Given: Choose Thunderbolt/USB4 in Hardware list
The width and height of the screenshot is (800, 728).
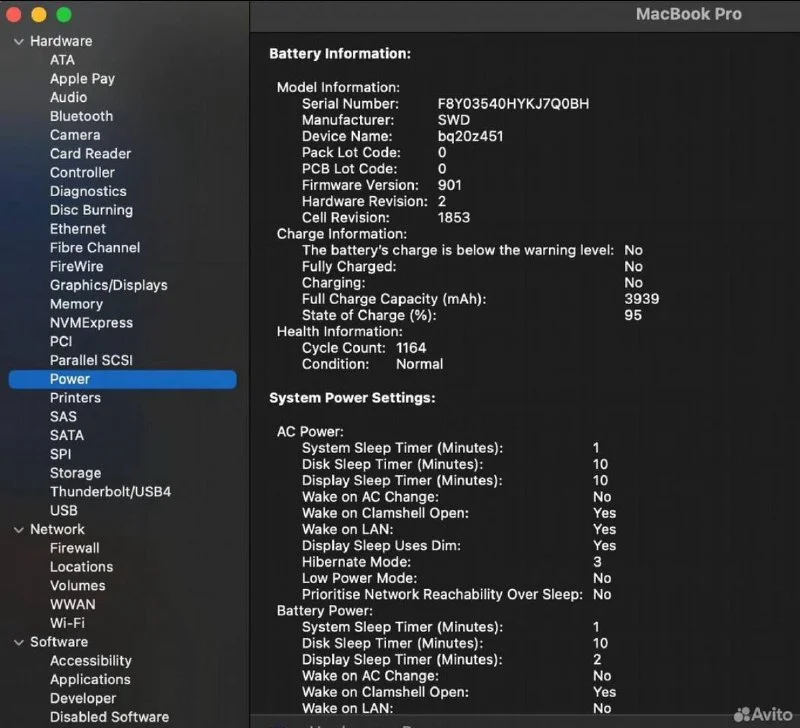Looking at the screenshot, I should 110,492.
